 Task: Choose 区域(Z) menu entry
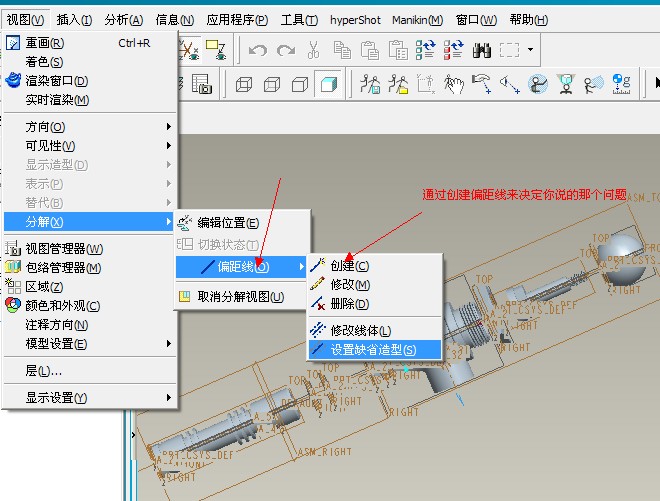pyautogui.click(x=90, y=287)
